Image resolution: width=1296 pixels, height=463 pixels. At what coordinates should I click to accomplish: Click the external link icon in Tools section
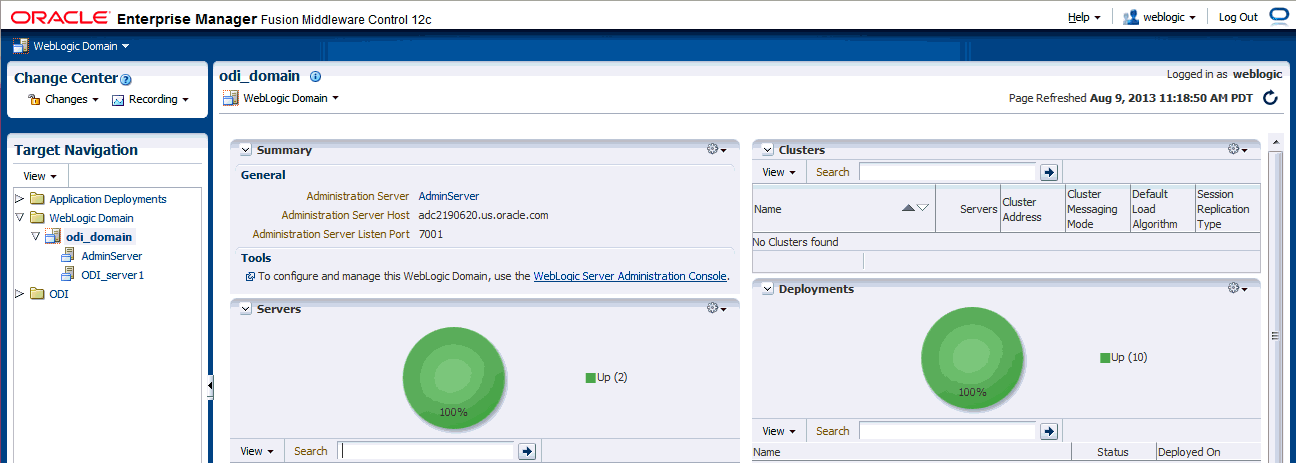pyautogui.click(x=250, y=276)
